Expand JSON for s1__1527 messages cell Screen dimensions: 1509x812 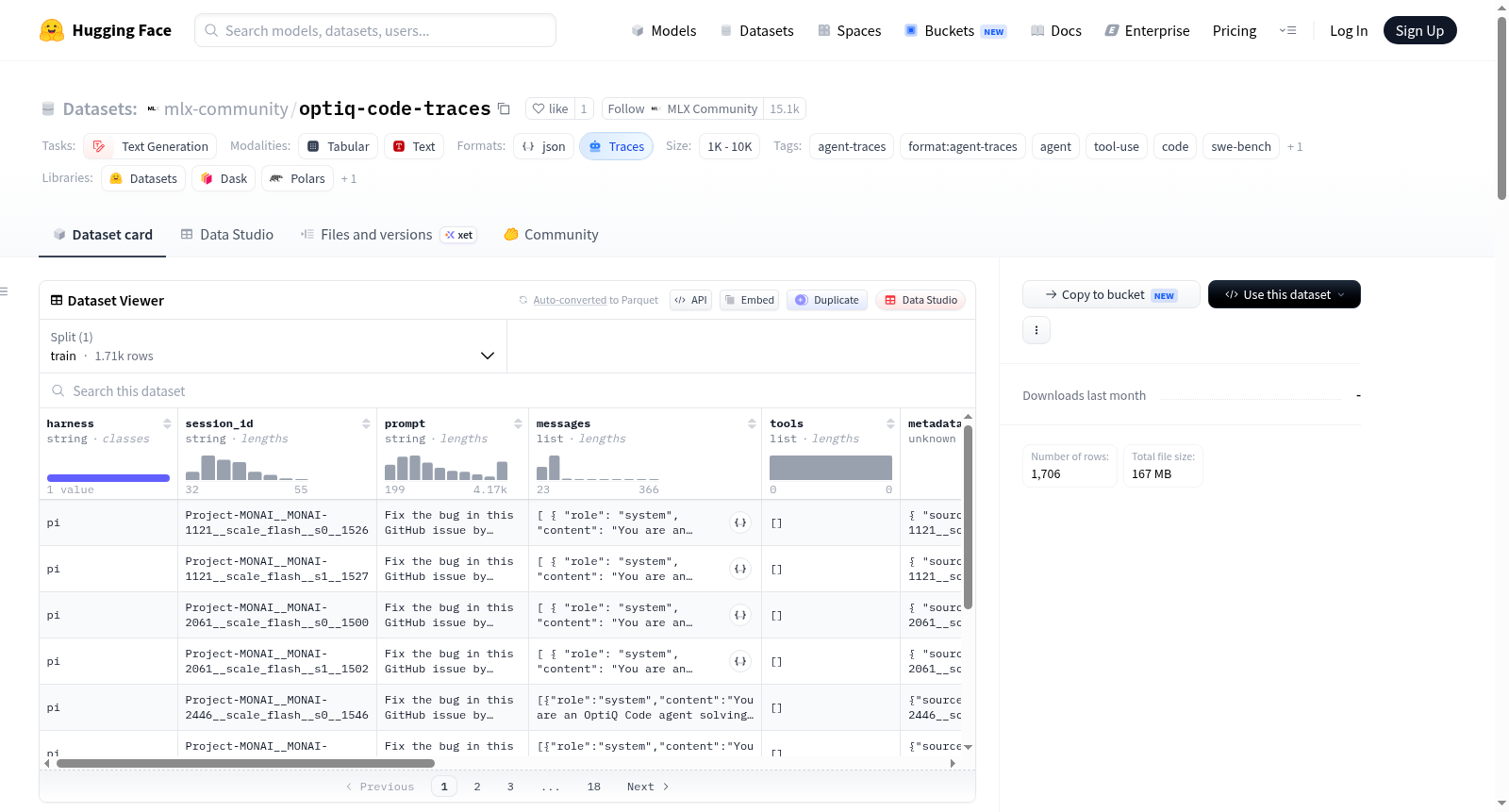coord(740,569)
